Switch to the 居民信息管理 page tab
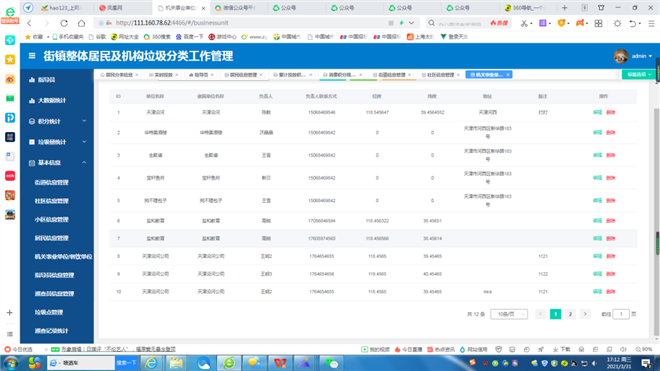 click(243, 75)
